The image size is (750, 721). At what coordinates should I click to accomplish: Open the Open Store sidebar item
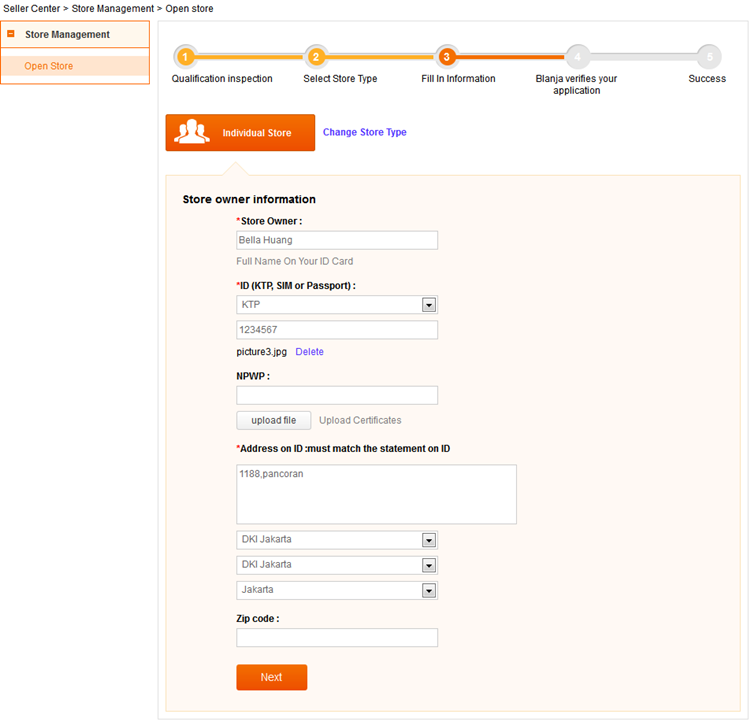(49, 66)
